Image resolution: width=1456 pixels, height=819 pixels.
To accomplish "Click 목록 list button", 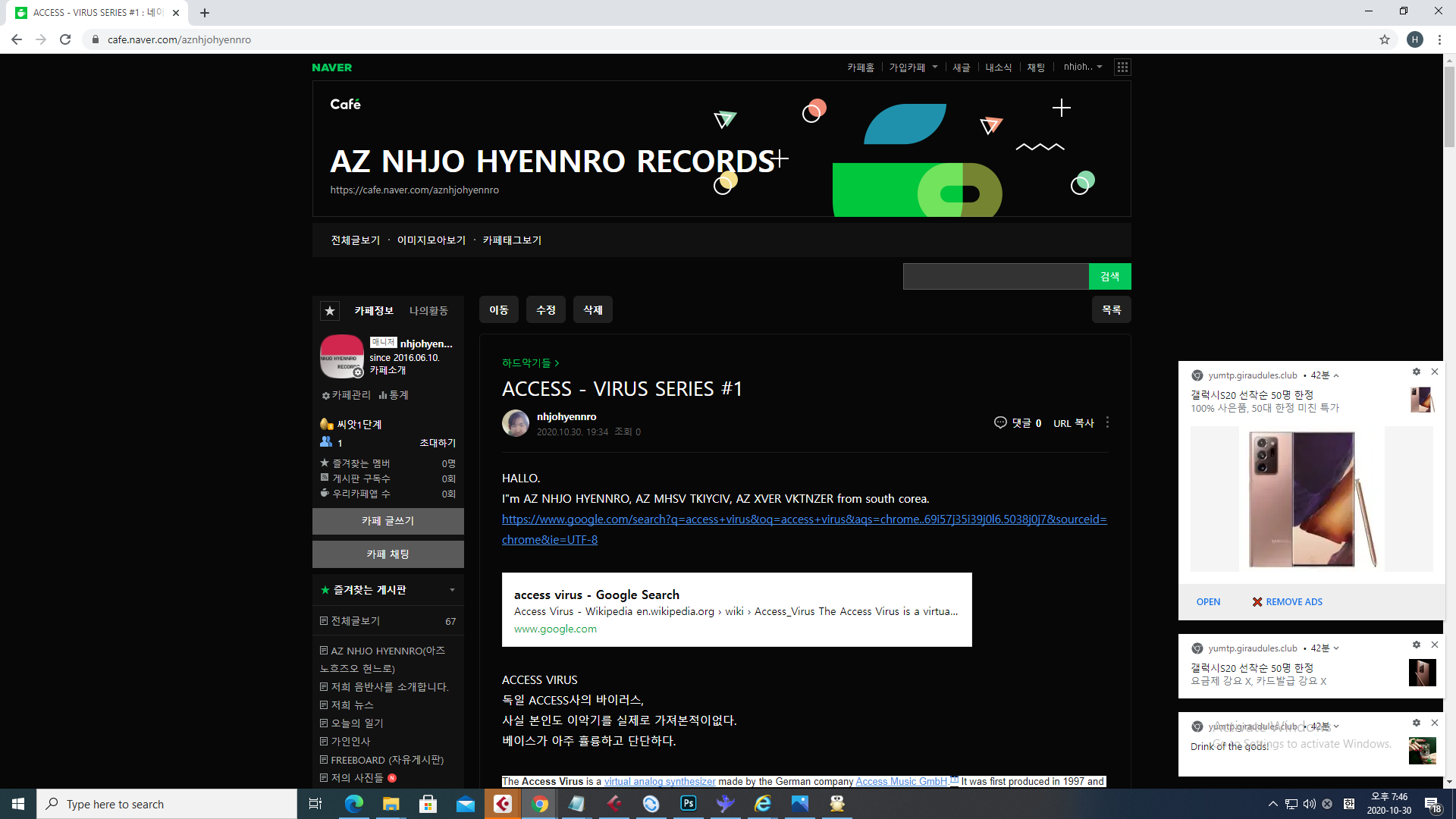I will 1112,310.
